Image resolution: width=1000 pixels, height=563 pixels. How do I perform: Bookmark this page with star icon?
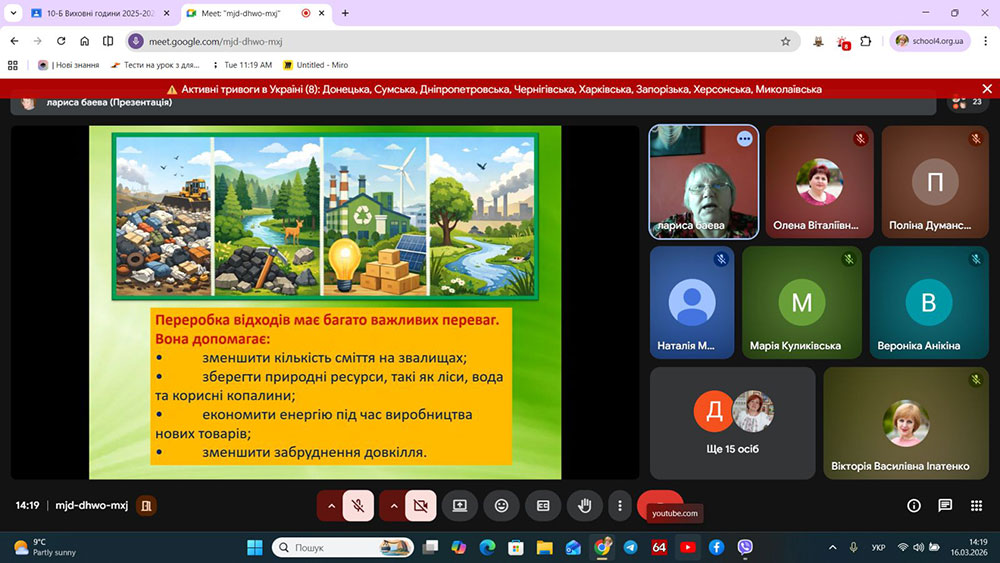(x=786, y=41)
